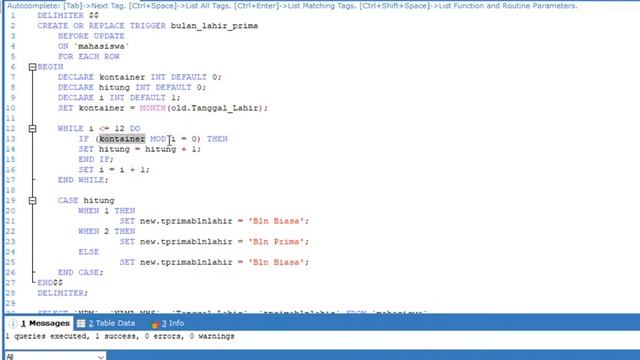Click SET i = i + 1 line

point(114,169)
